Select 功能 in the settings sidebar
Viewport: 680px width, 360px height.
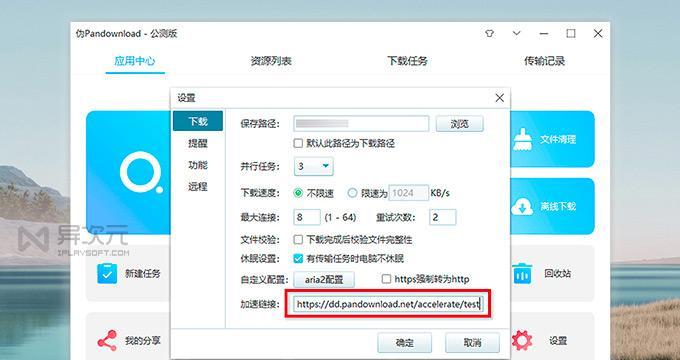[x=198, y=165]
